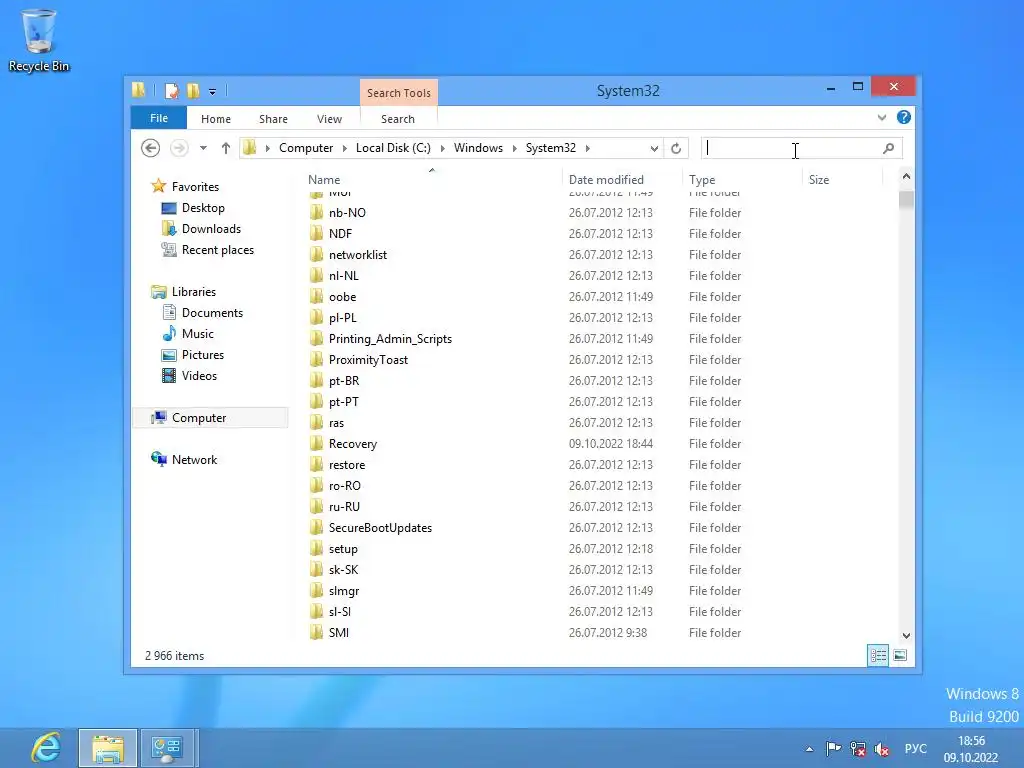Go up one folder level
Viewport: 1024px width, 768px height.
tap(225, 148)
